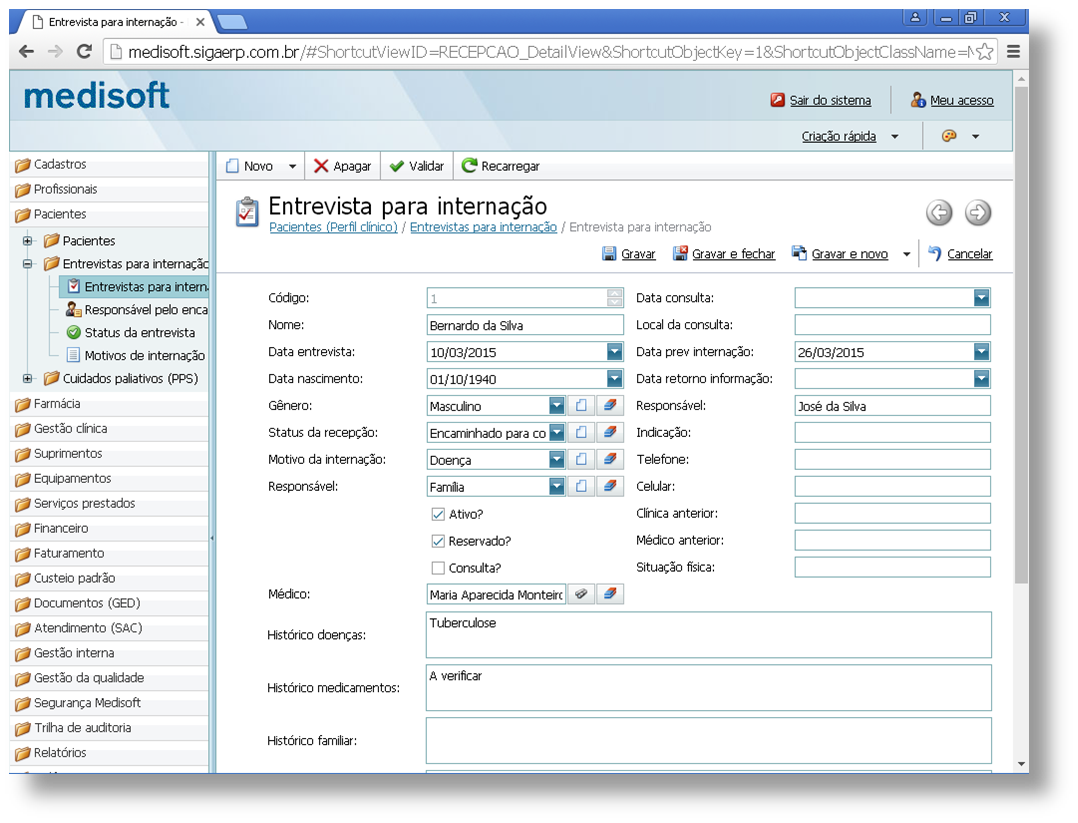The height and width of the screenshot is (823, 1078).
Task: Click Cancelar
Action: (x=969, y=254)
